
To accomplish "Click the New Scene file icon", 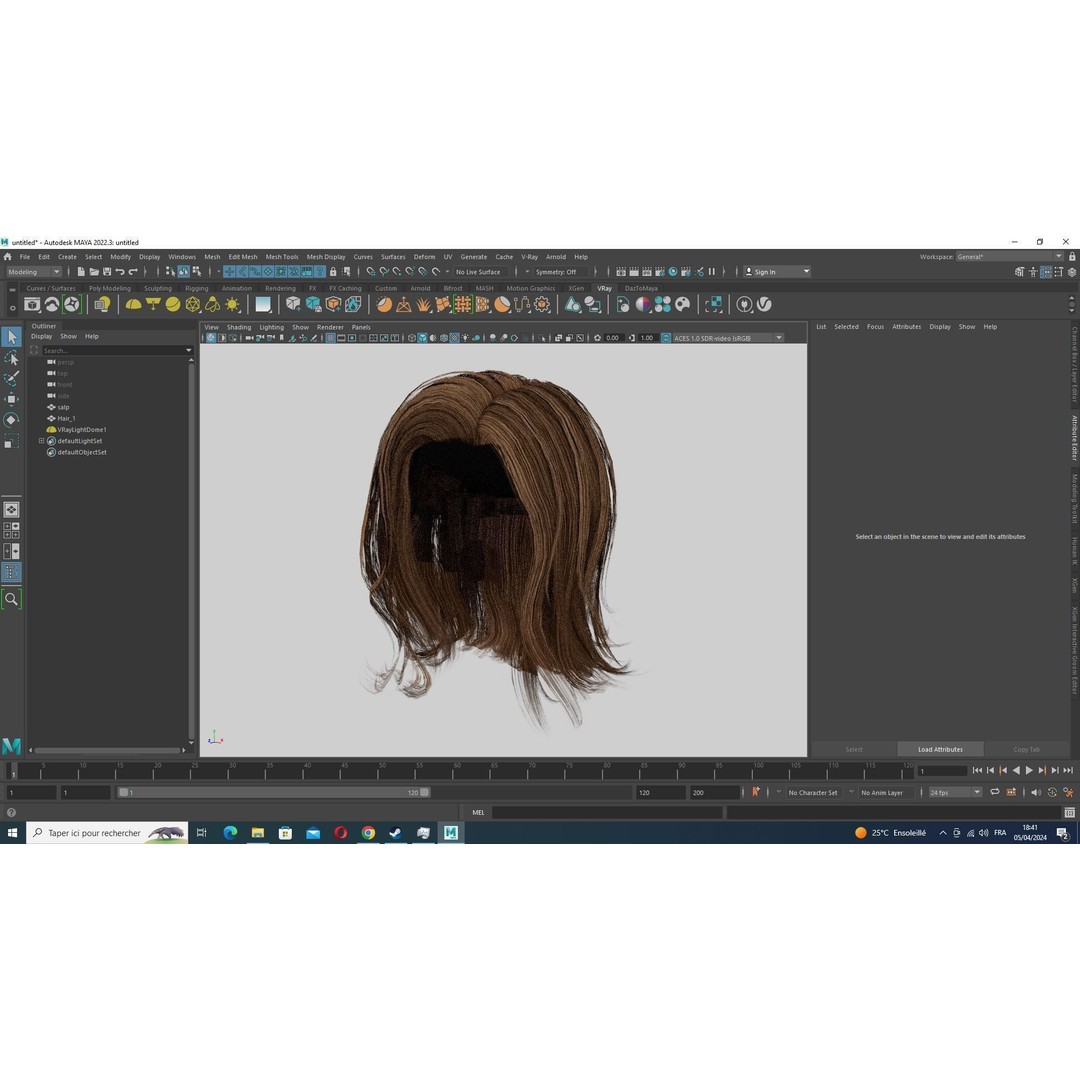I will (81, 272).
